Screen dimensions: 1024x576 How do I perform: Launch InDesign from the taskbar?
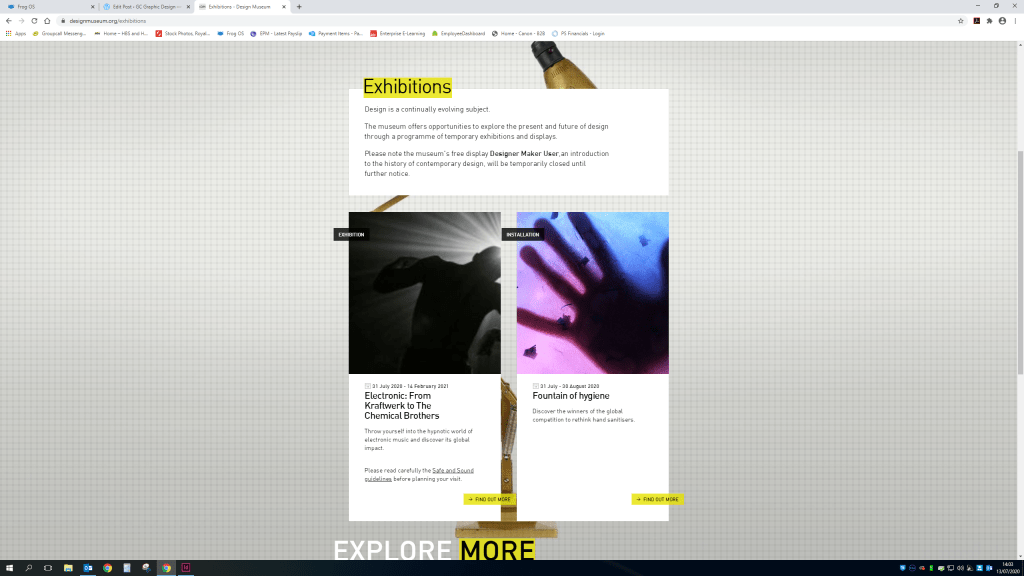pyautogui.click(x=186, y=568)
